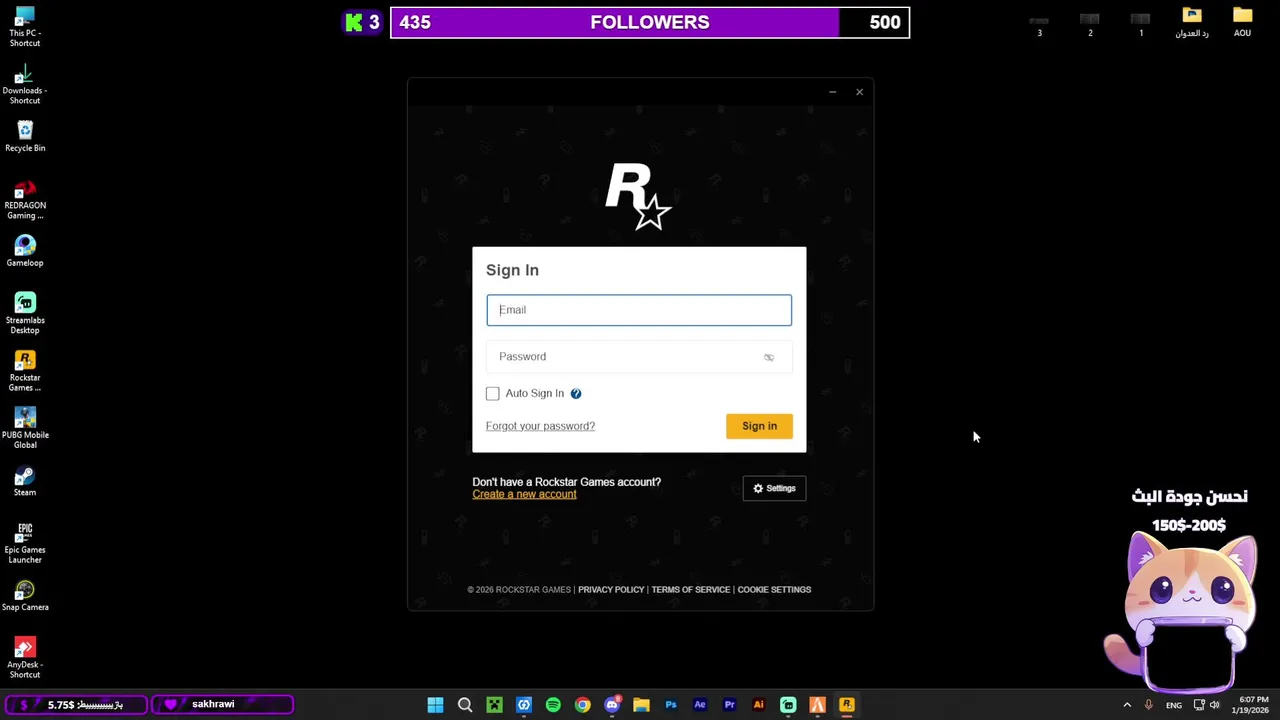Click the Password input field
Viewport: 1280px width, 720px height.
click(639, 357)
